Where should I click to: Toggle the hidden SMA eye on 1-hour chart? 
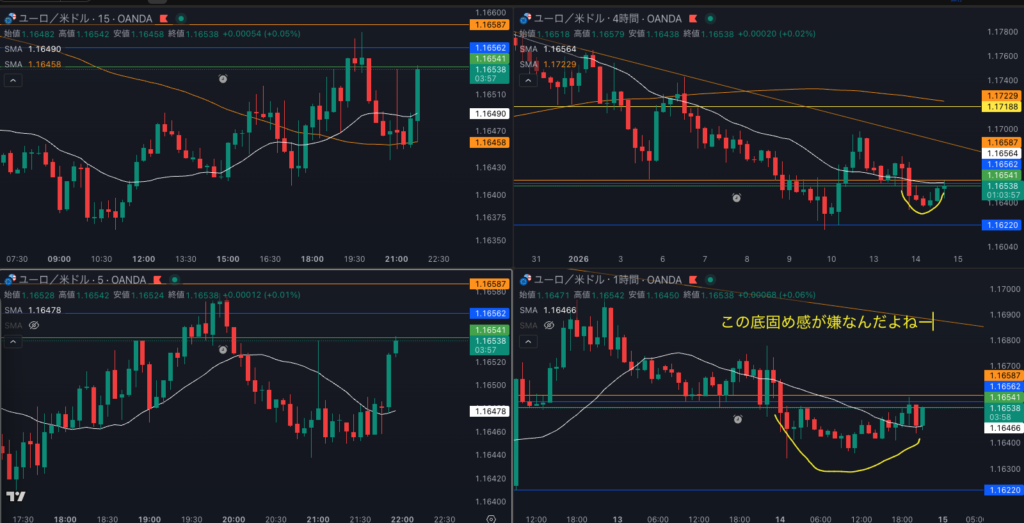tap(547, 326)
